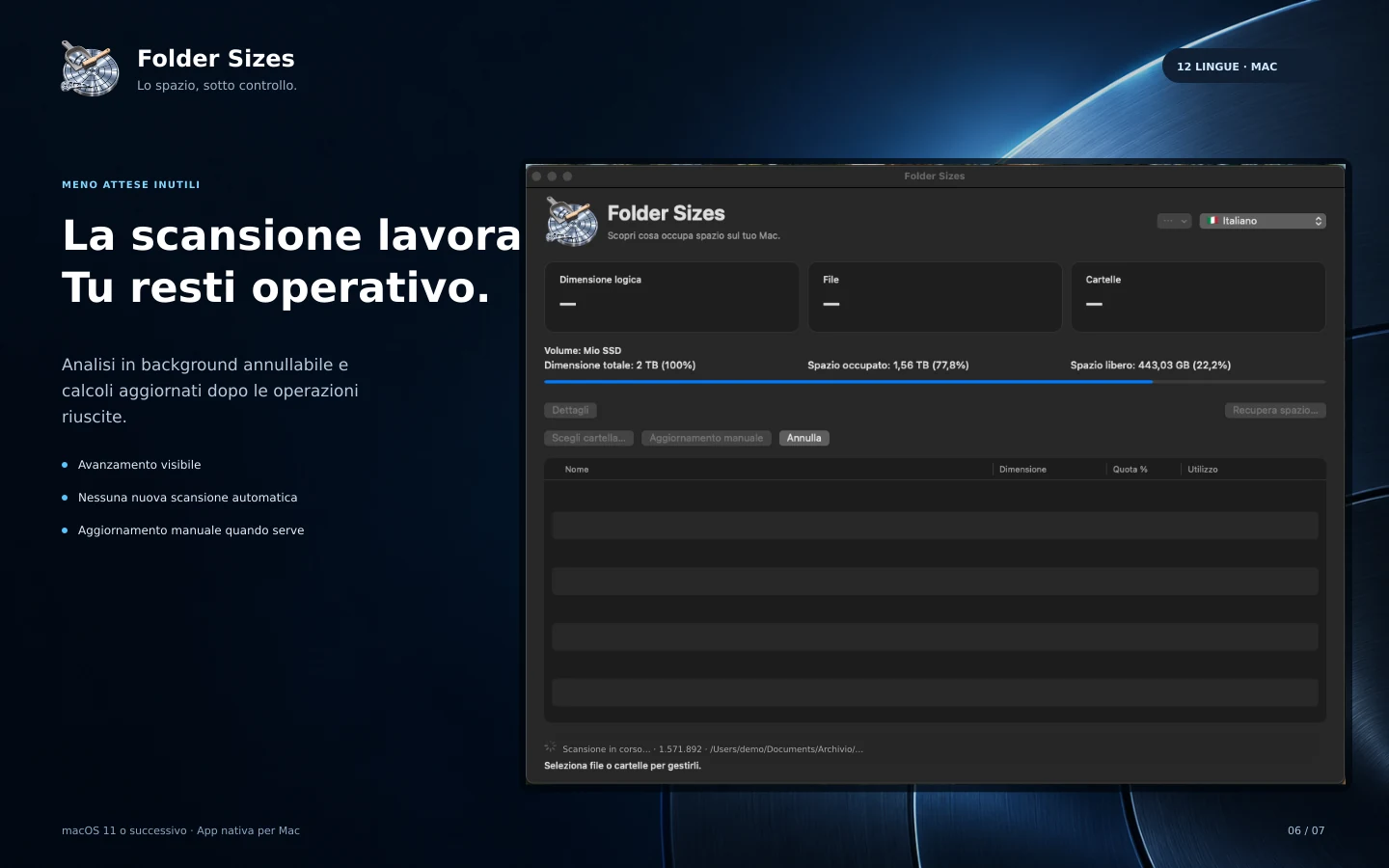The height and width of the screenshot is (868, 1389).
Task: Sort by the Quota % column header
Action: pos(1130,470)
